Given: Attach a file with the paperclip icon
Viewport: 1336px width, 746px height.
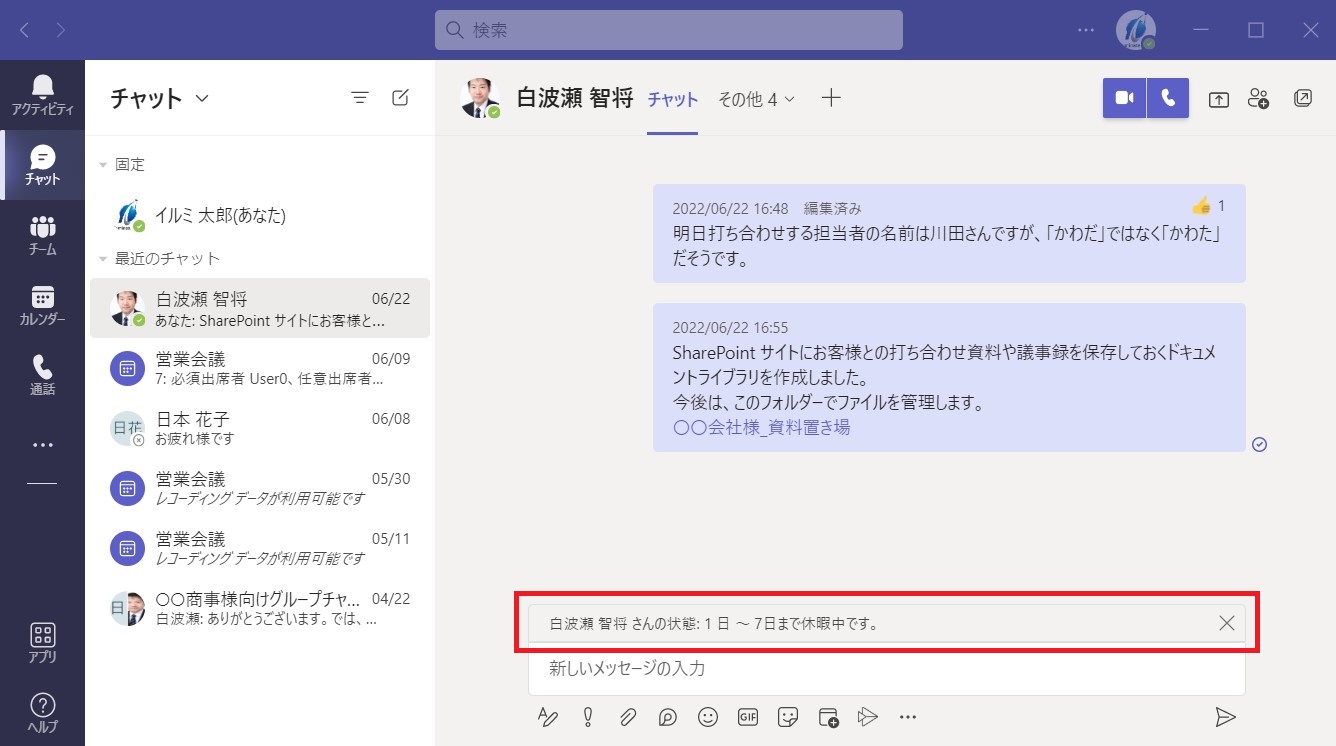Looking at the screenshot, I should pyautogui.click(x=627, y=717).
